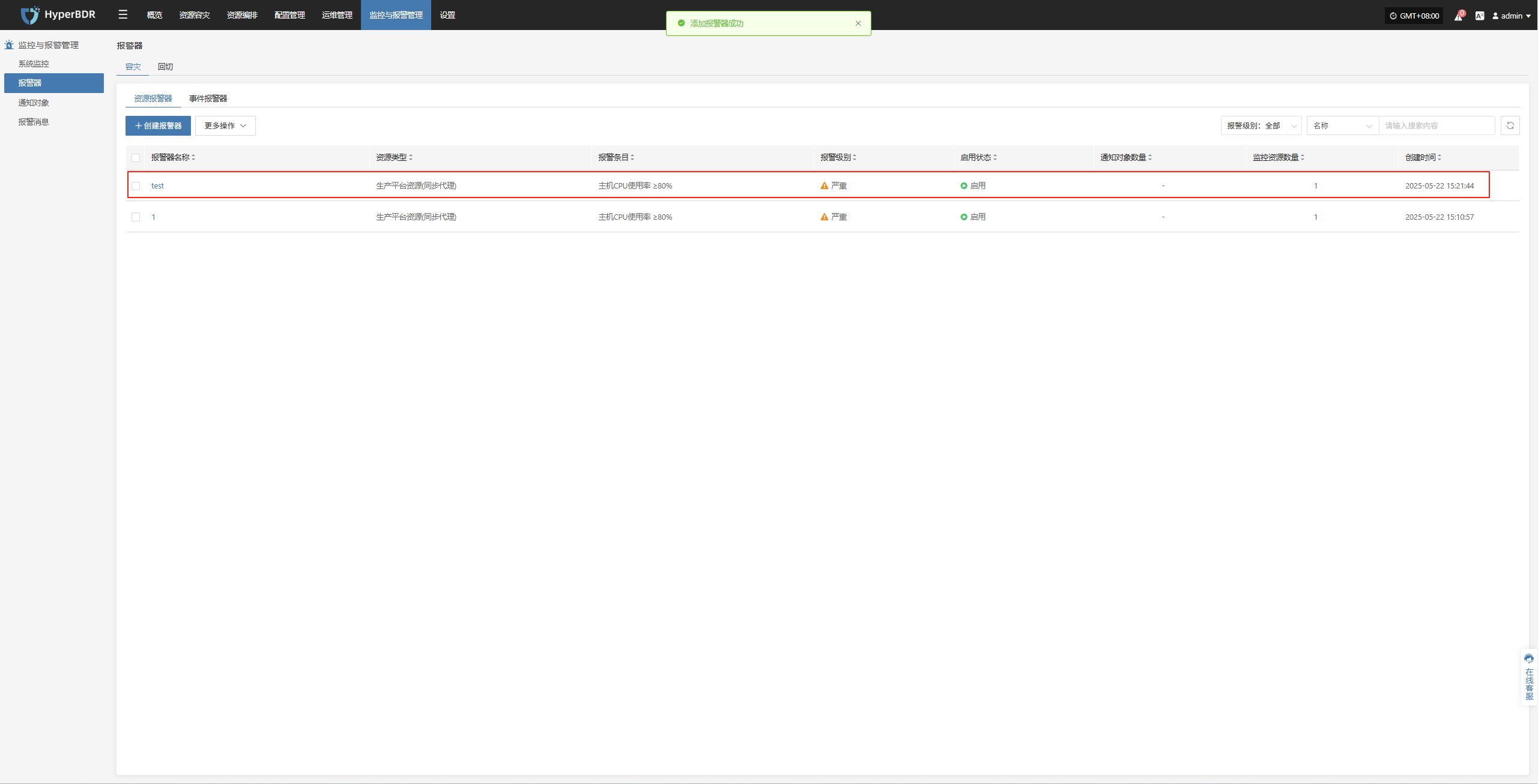Click 主机CPU使用率 ≥80% in test row

(635, 186)
